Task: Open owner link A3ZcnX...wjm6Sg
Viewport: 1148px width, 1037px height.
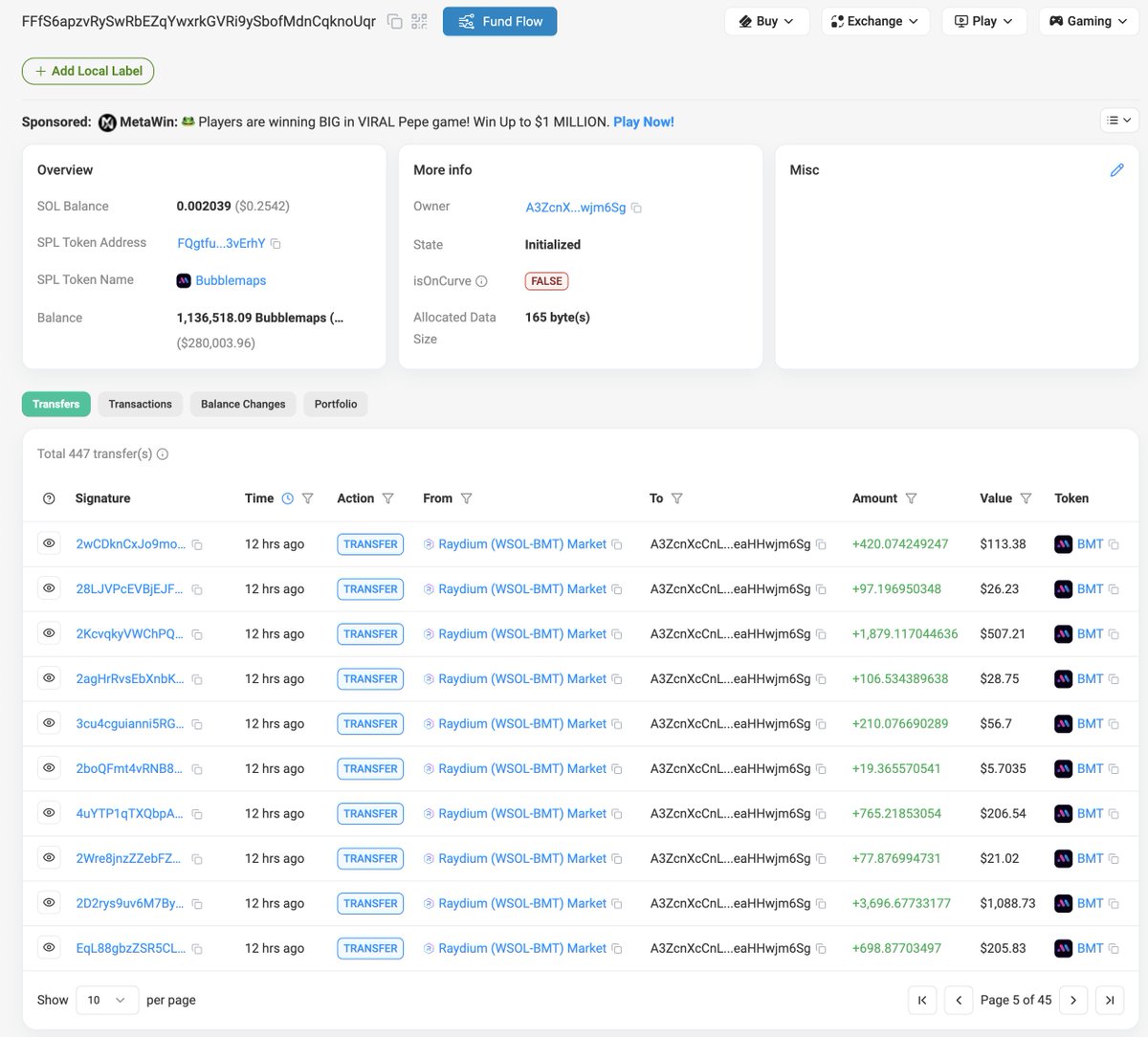Action: 575,207
